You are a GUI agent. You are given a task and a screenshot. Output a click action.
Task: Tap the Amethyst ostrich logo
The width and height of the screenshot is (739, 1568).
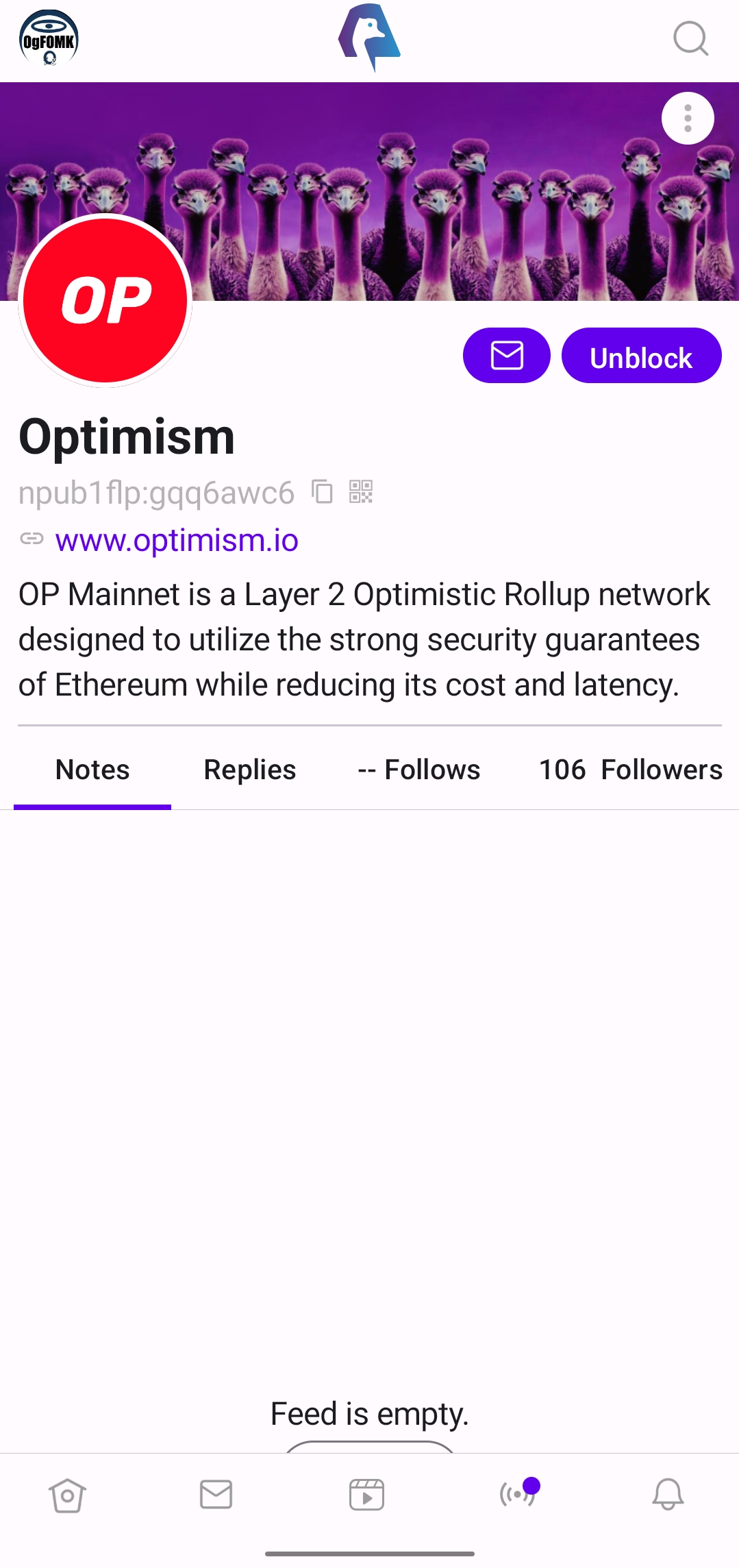click(x=370, y=38)
